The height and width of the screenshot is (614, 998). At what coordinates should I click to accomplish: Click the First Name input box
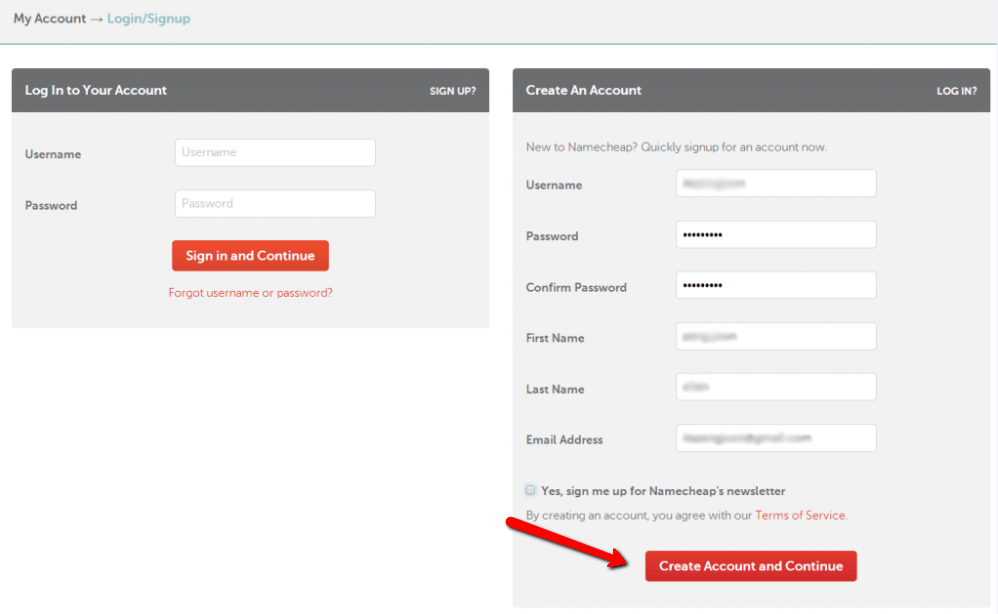click(x=776, y=337)
